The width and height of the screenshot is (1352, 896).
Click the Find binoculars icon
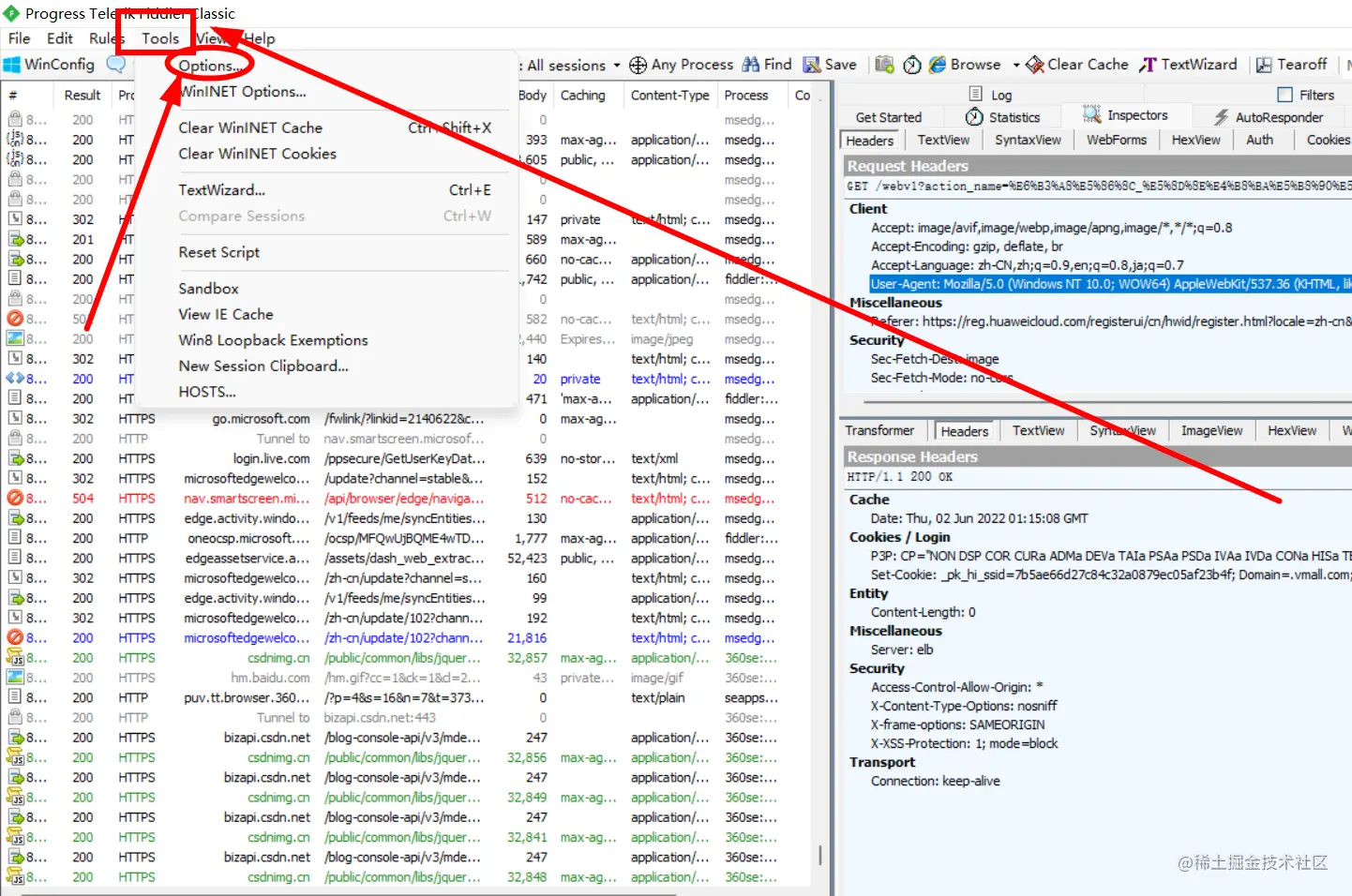751,65
